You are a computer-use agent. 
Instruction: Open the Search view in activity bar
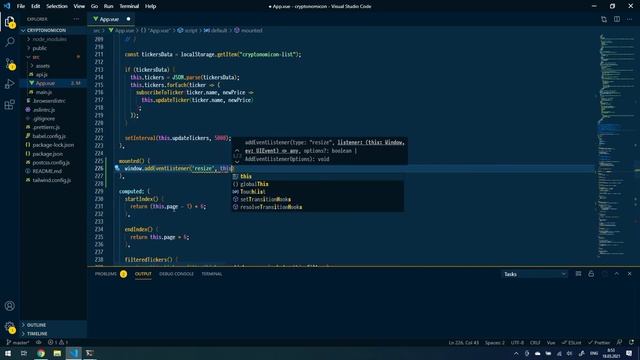(10, 42)
